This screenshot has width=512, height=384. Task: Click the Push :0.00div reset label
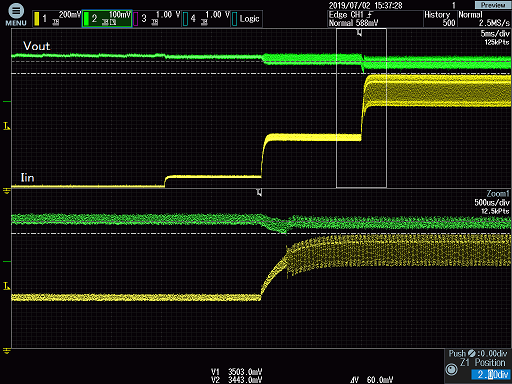point(478,354)
